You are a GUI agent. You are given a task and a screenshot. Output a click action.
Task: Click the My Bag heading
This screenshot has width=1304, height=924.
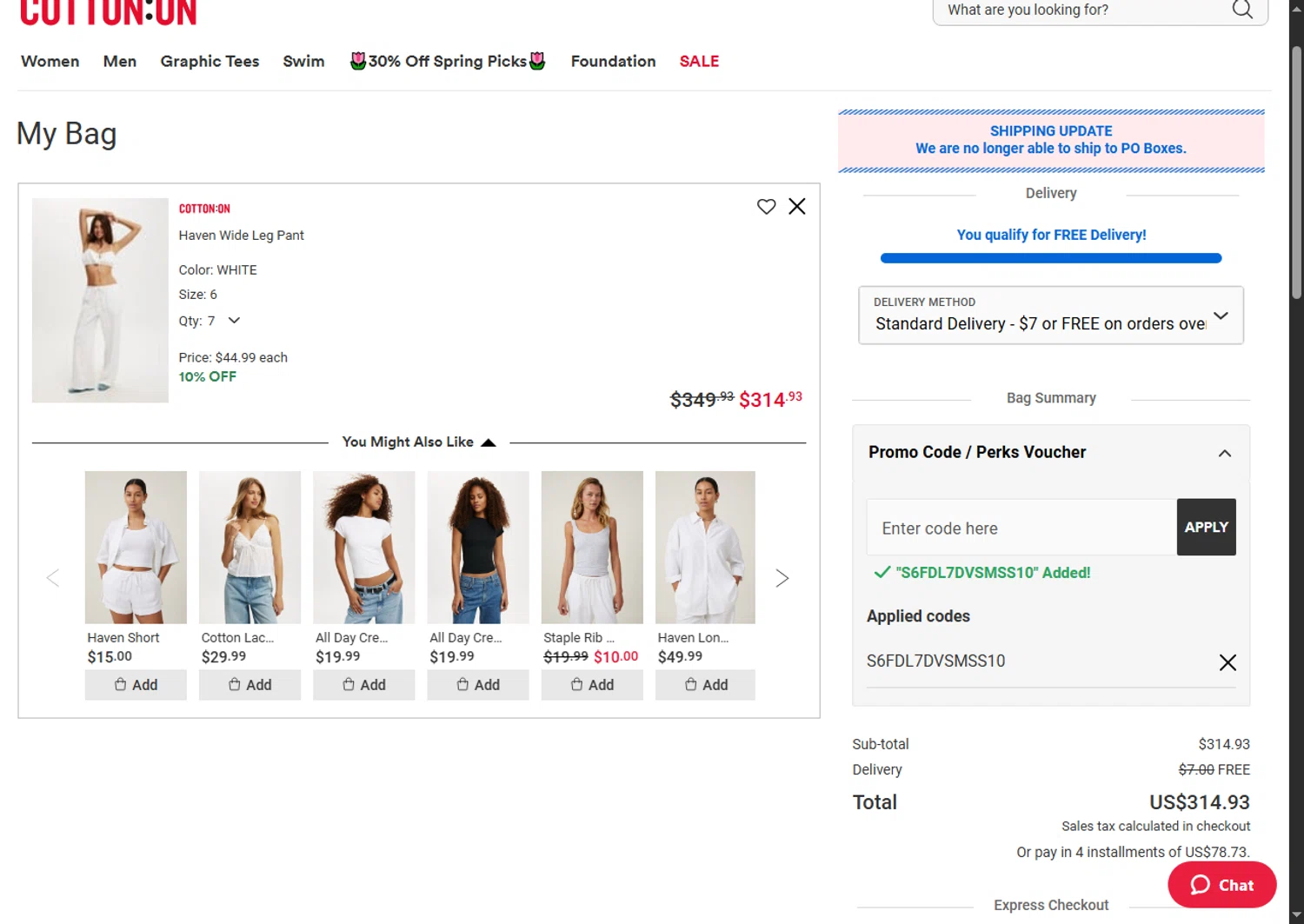(67, 134)
